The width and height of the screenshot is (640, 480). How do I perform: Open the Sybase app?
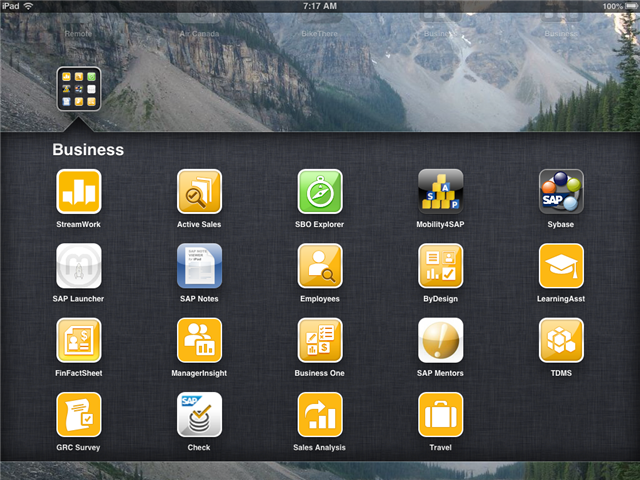561,191
